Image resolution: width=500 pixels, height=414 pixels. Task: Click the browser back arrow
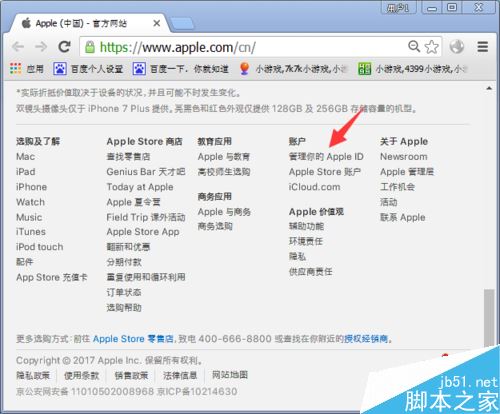coord(18,47)
